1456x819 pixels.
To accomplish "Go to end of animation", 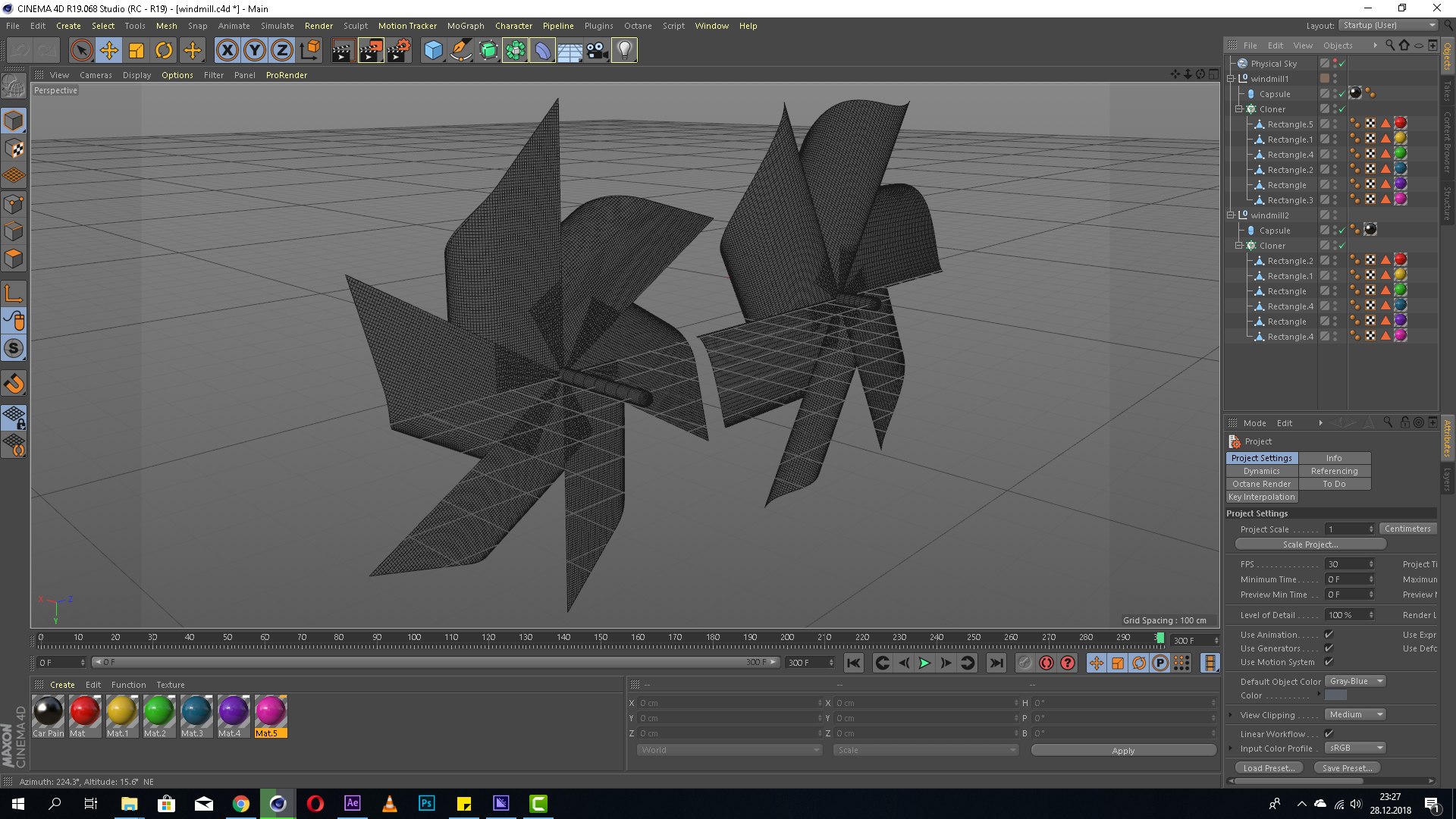I will click(x=996, y=663).
